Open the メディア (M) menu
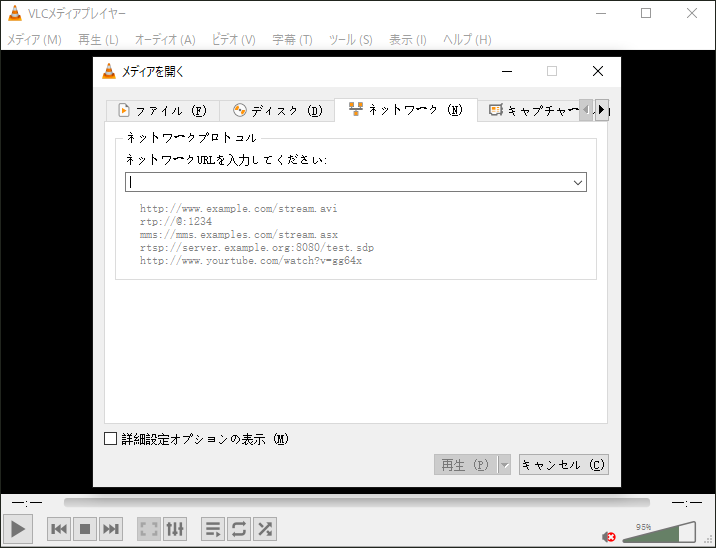The height and width of the screenshot is (548, 716). click(x=34, y=40)
